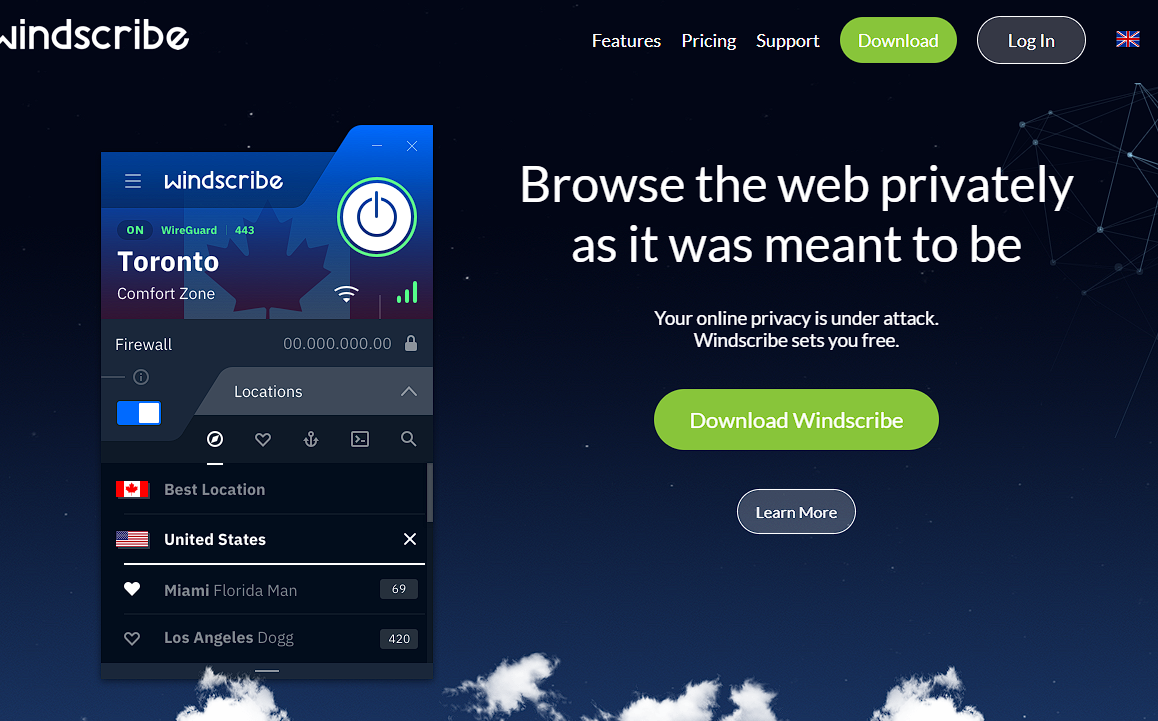Click the locations list scrollbar

click(430, 493)
